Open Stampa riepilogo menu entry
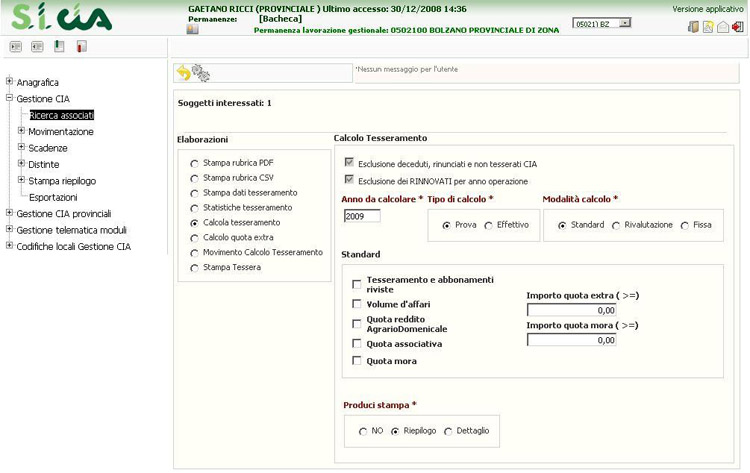 click(62, 181)
